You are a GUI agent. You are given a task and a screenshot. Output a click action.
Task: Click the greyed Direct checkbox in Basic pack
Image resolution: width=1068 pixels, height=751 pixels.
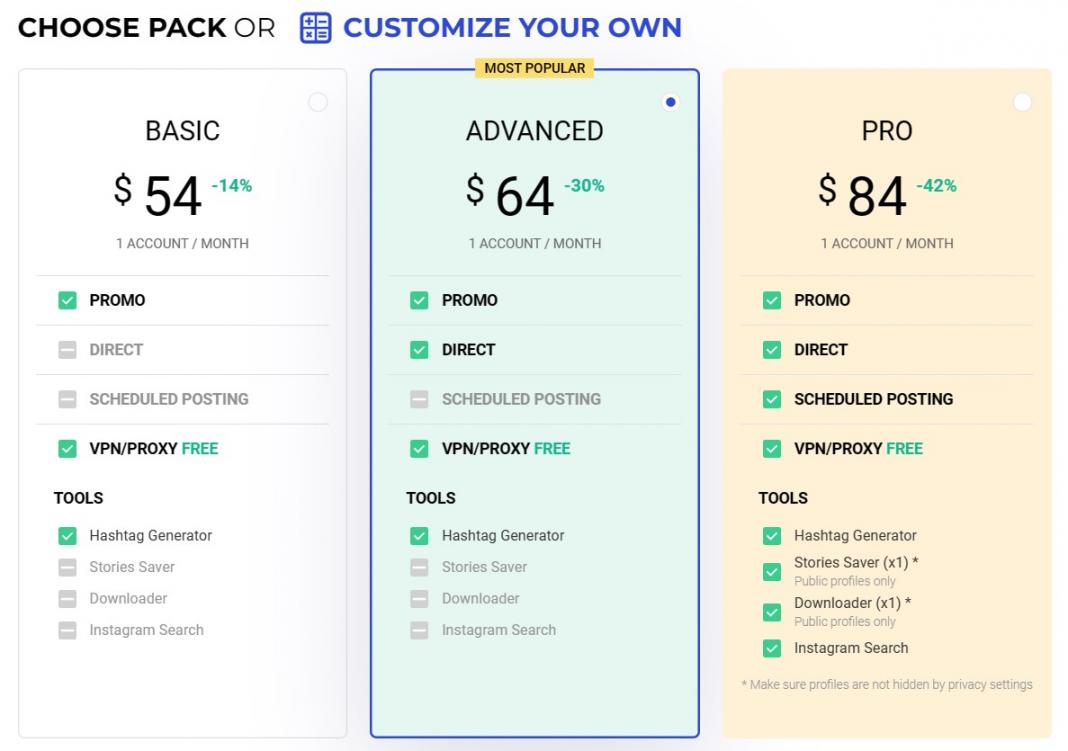(x=67, y=350)
